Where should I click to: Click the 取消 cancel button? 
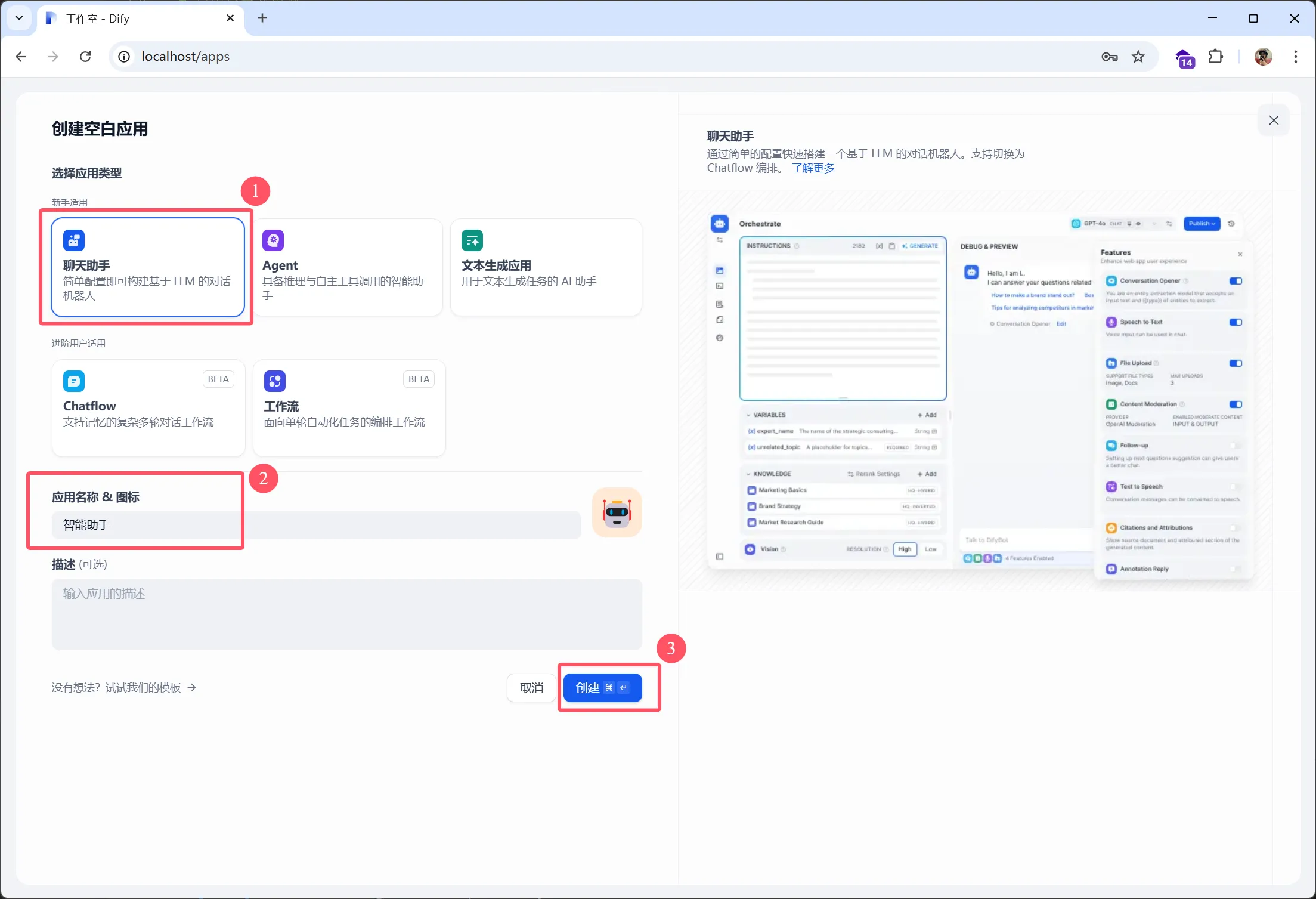(531, 688)
